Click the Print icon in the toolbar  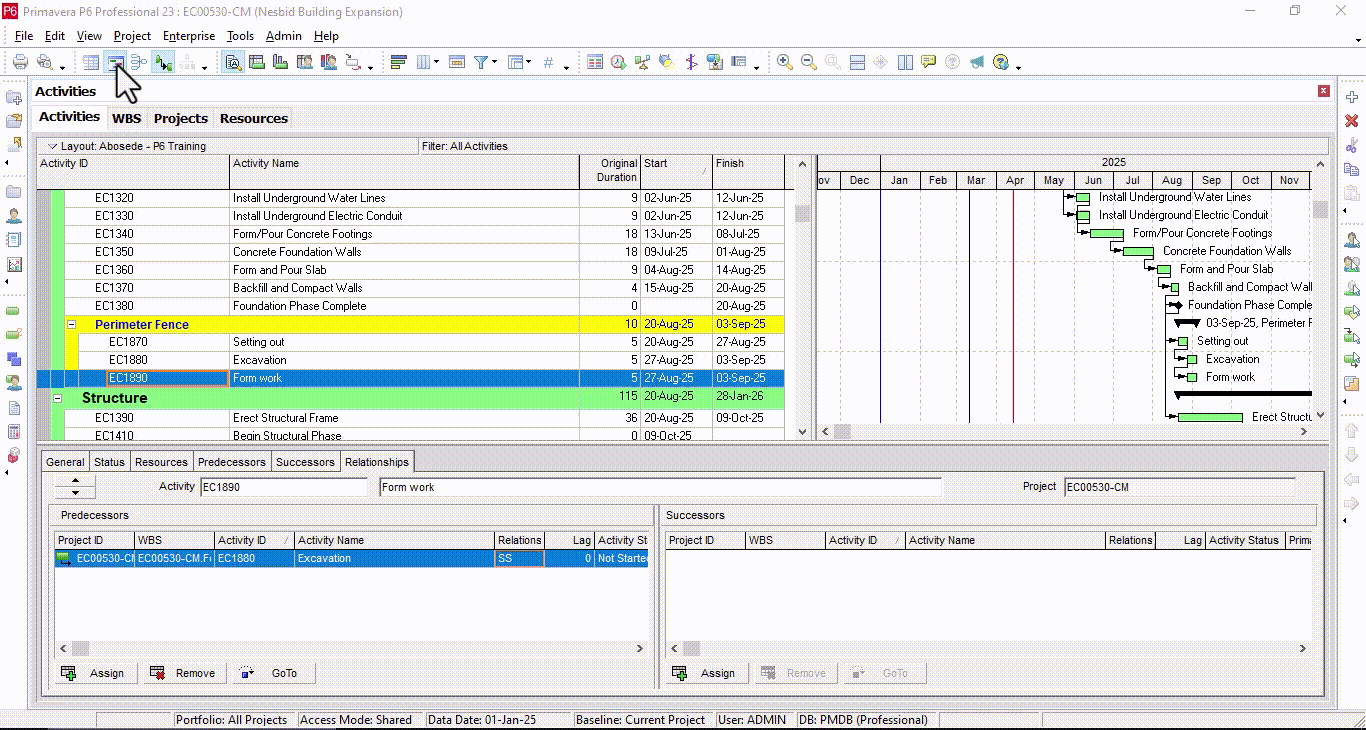tap(20, 62)
